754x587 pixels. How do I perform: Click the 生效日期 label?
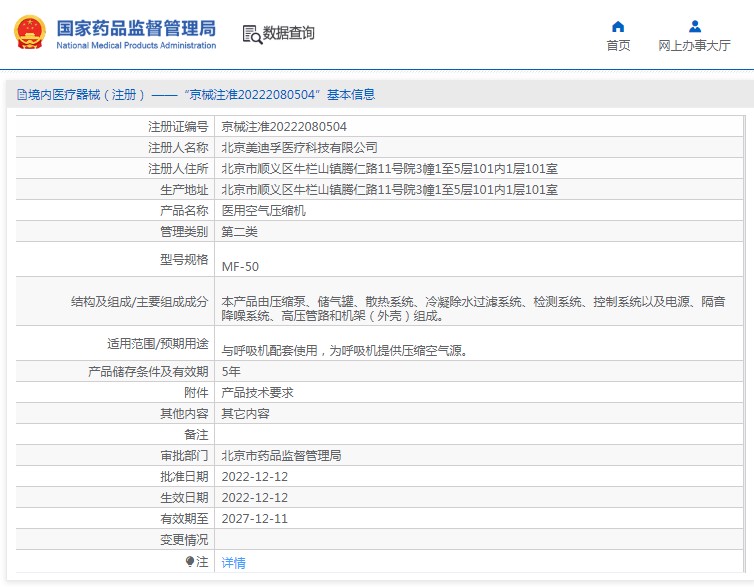pyautogui.click(x=184, y=498)
